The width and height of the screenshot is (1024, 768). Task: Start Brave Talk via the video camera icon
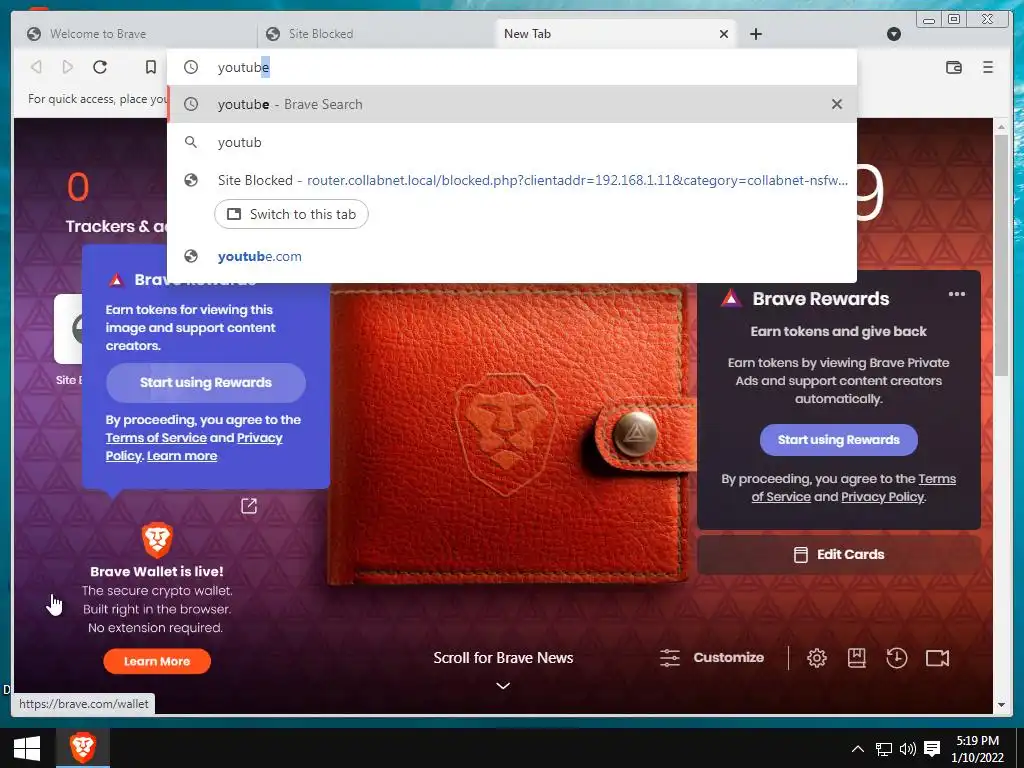coord(937,658)
